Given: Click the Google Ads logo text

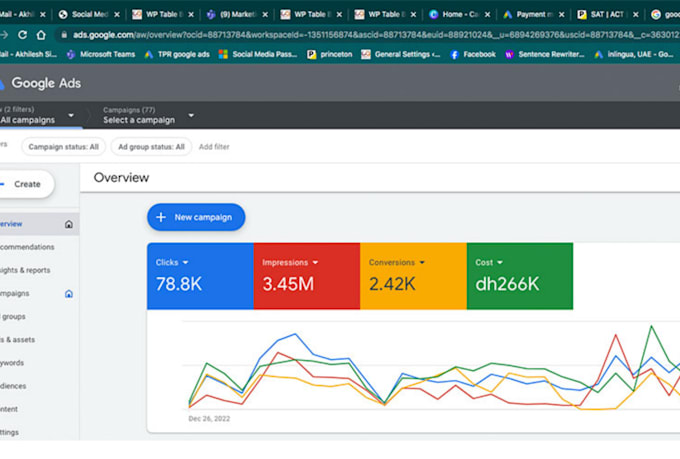Looking at the screenshot, I should point(46,83).
